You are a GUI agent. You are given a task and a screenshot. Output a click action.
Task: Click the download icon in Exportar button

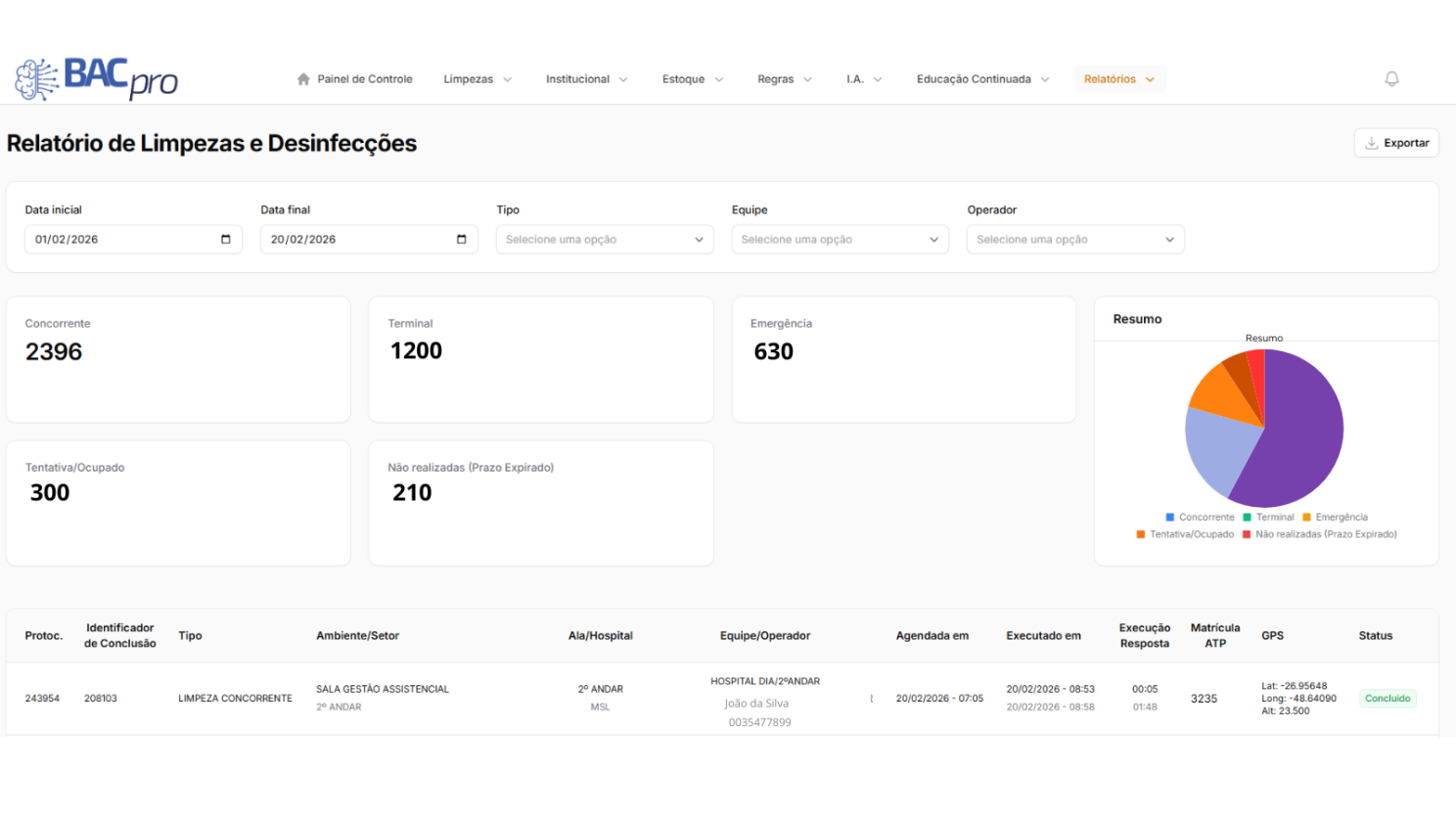tap(1372, 143)
